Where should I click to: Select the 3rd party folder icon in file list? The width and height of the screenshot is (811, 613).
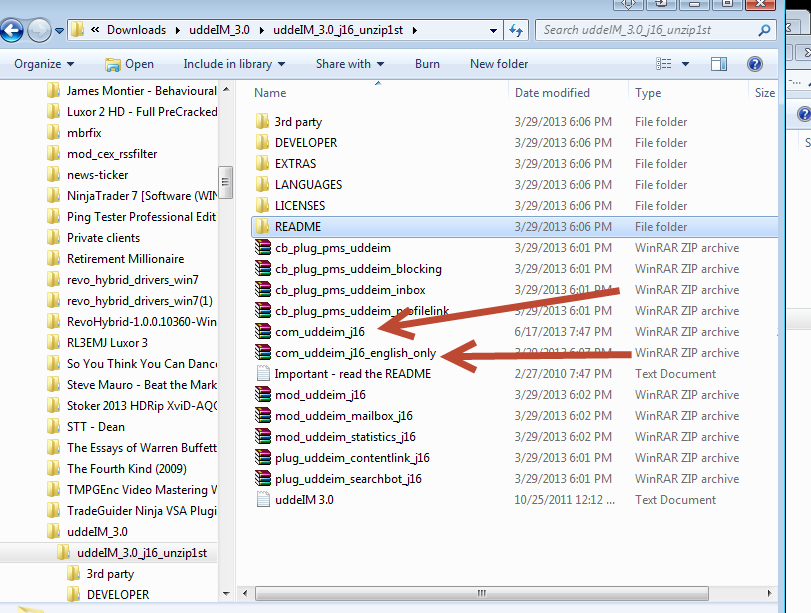pyautogui.click(x=263, y=122)
